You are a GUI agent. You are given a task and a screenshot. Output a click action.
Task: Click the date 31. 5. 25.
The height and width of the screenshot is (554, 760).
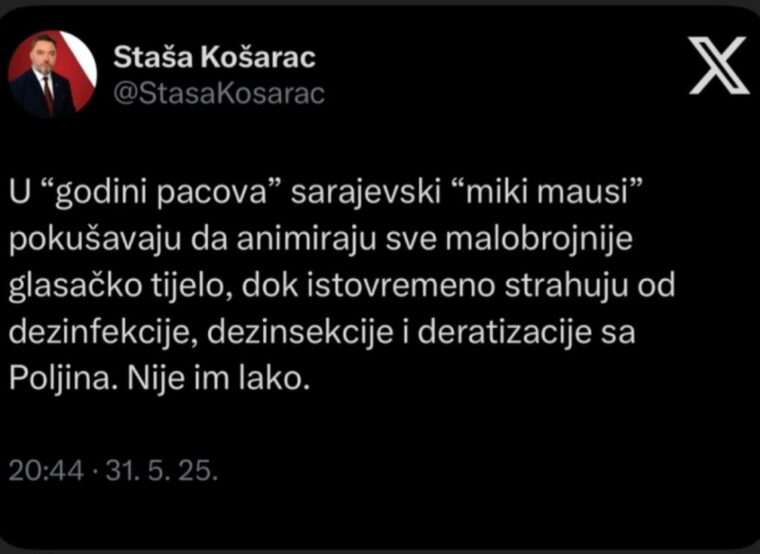coord(162,471)
